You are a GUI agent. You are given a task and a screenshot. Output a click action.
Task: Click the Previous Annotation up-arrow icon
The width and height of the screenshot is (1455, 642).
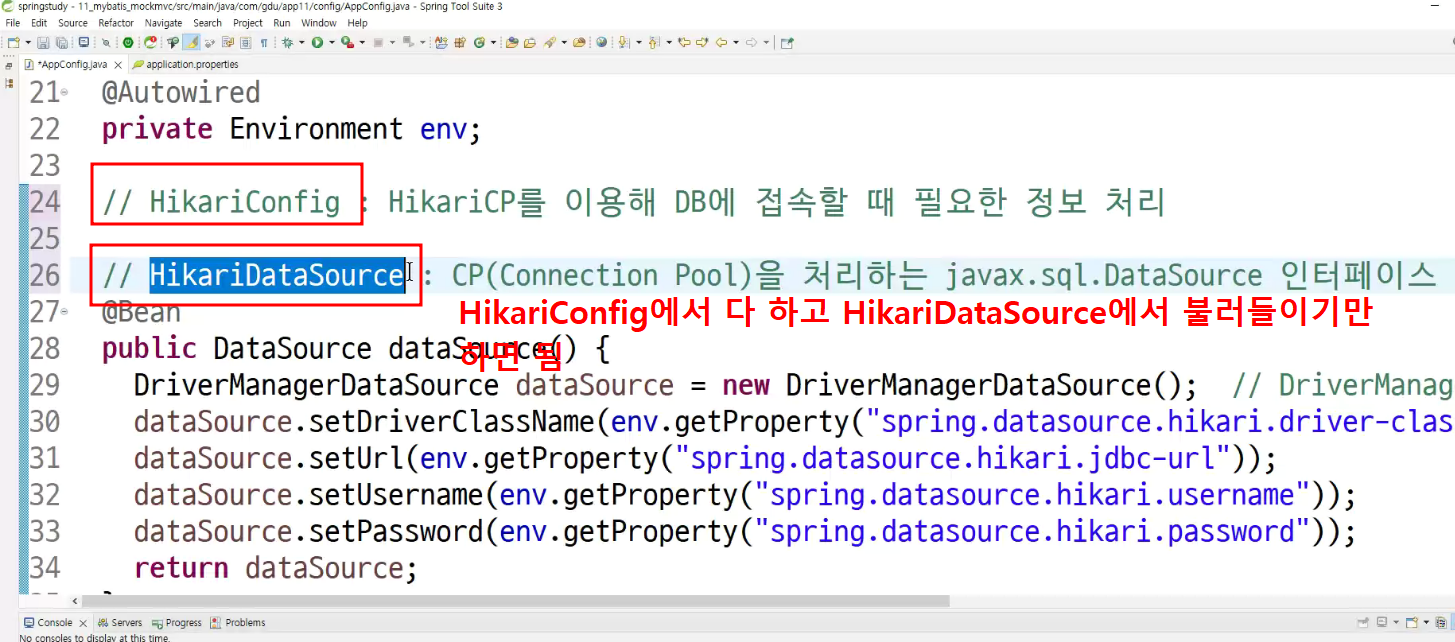click(653, 43)
